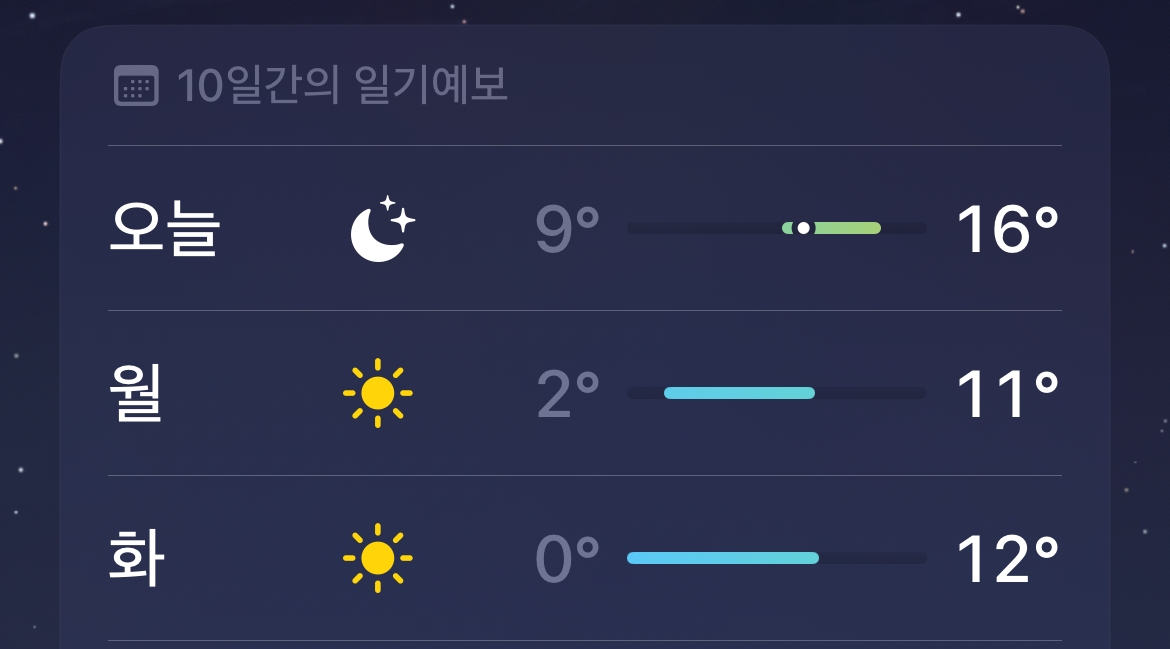1170x649 pixels.
Task: Click the dark unfilled part of Tuesday's bar
Action: pos(872,558)
